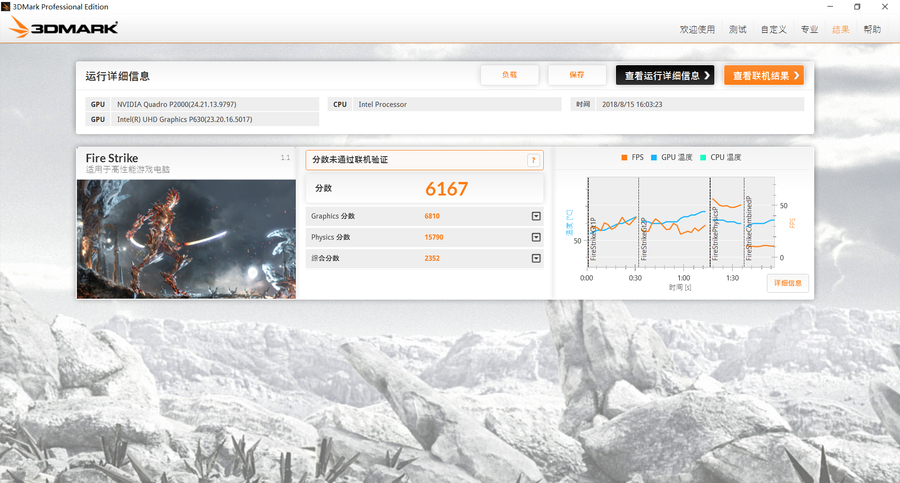Image resolution: width=900 pixels, height=483 pixels.
Task: Open the 自定义 tab
Action: [x=773, y=29]
